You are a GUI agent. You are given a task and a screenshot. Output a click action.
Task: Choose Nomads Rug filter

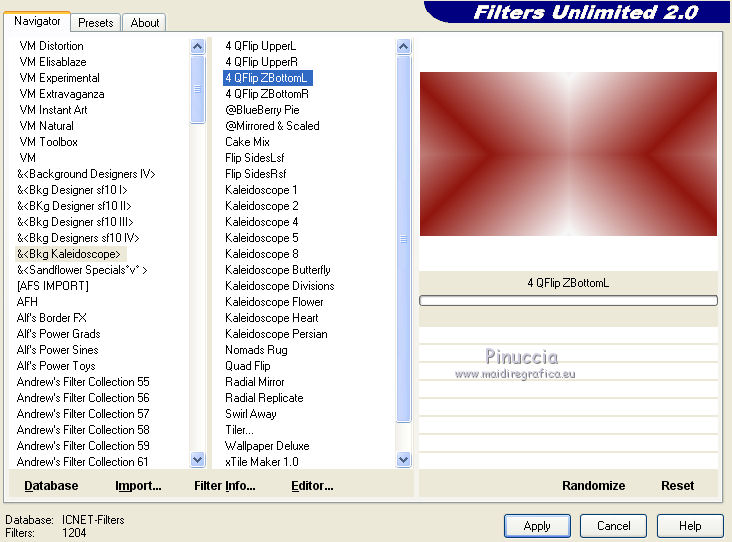pos(256,349)
